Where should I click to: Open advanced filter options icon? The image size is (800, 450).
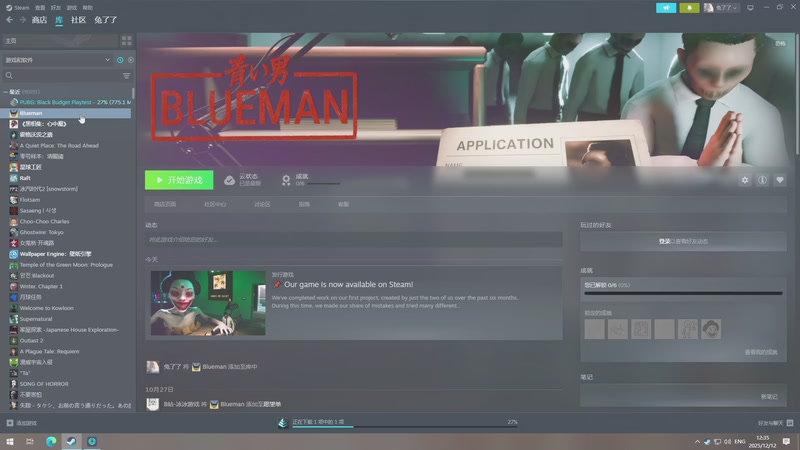127,76
